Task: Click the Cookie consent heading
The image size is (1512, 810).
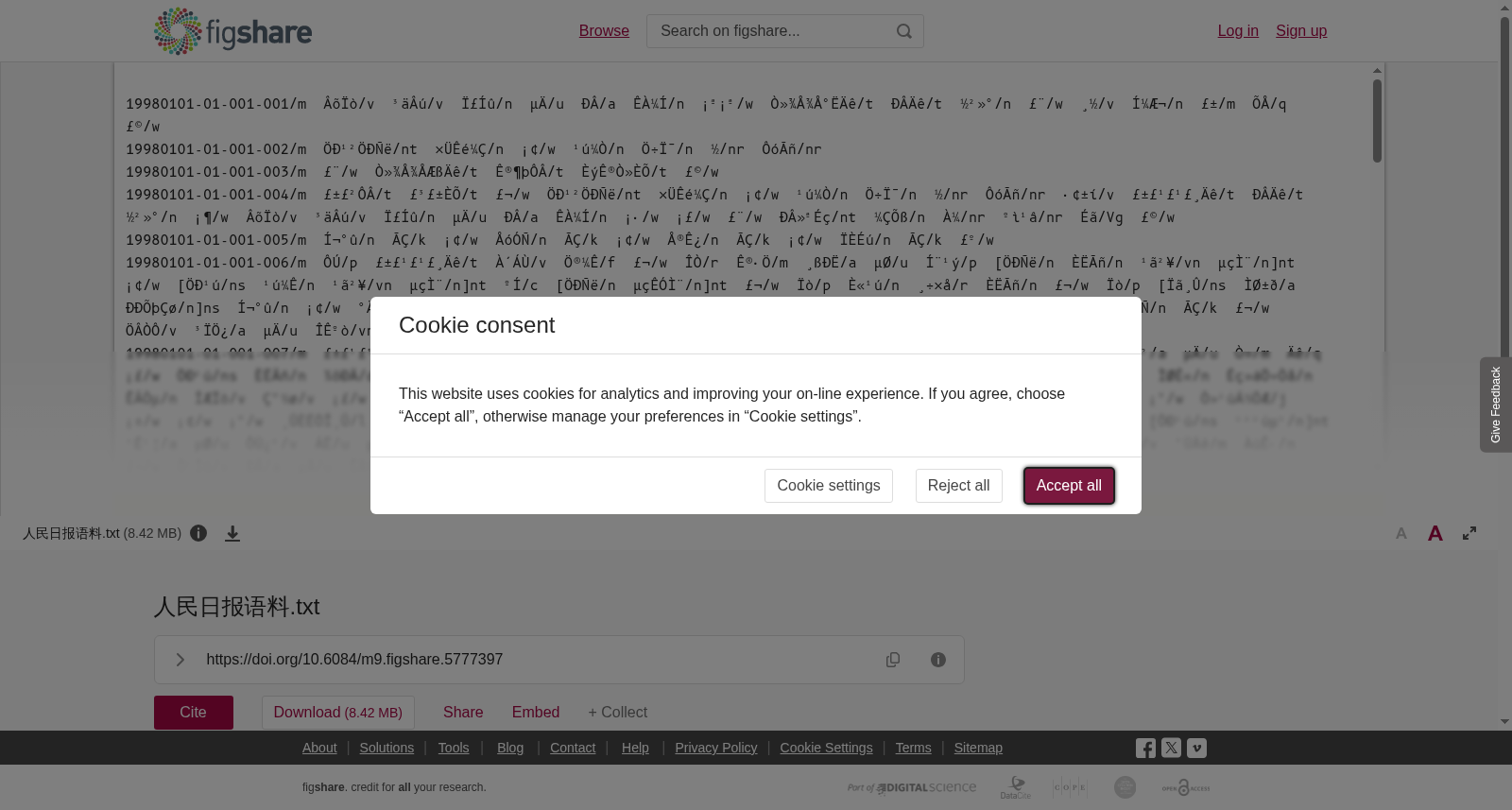Action: point(476,325)
